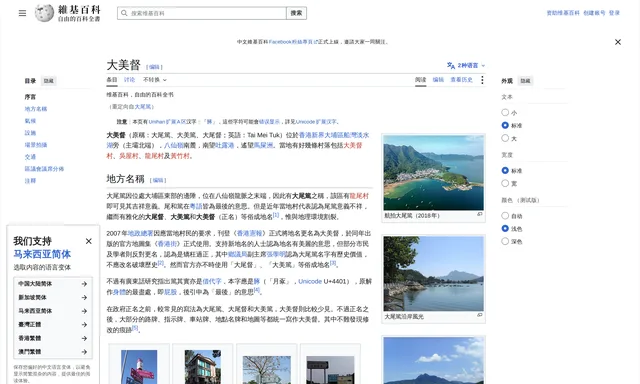Click the search magnifier icon

pyautogui.click(x=124, y=13)
